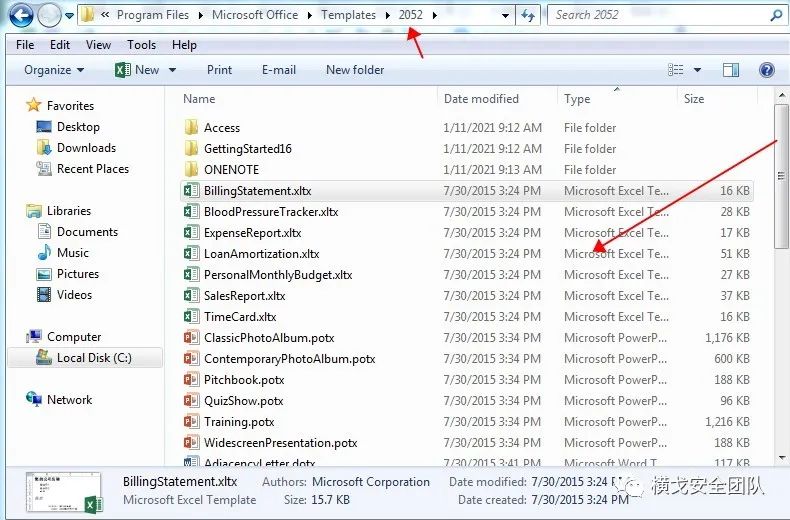Open the recent pages dropdown arrow
This screenshot has width=790, height=520.
70,16
